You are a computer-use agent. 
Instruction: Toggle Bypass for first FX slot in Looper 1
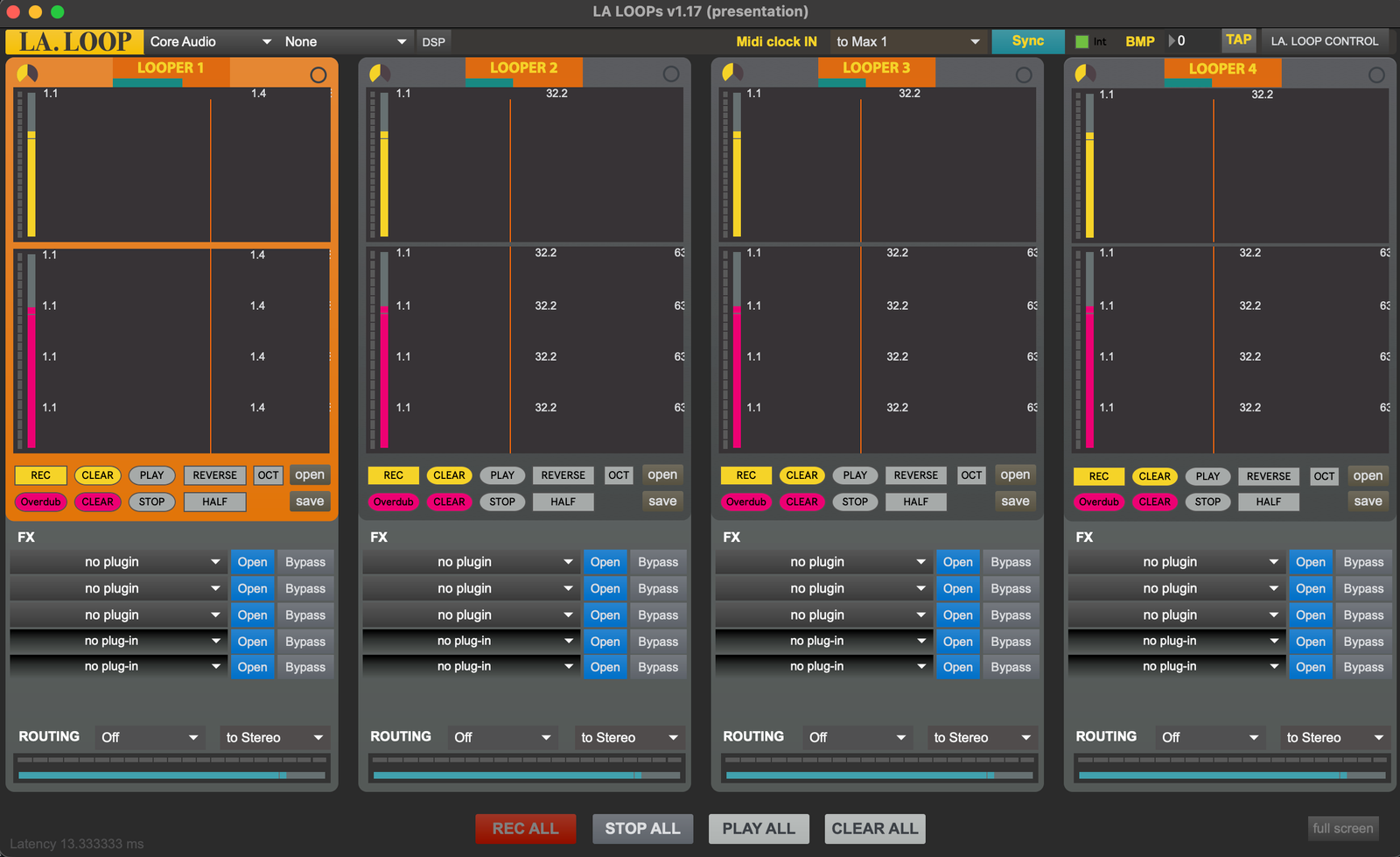[305, 562]
